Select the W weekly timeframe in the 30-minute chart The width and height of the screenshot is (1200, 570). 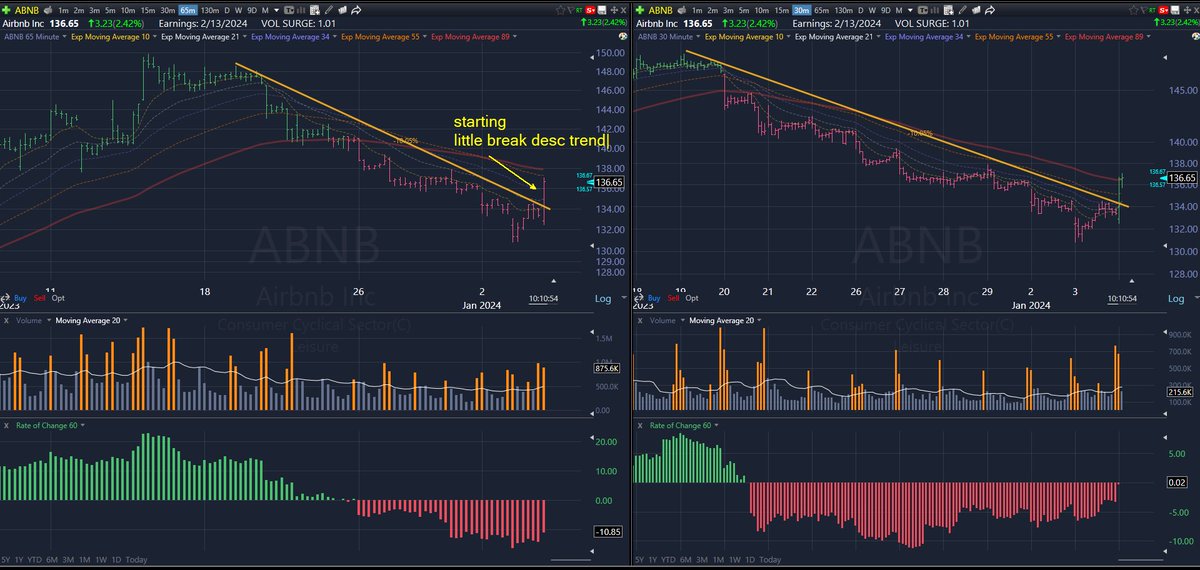872,10
